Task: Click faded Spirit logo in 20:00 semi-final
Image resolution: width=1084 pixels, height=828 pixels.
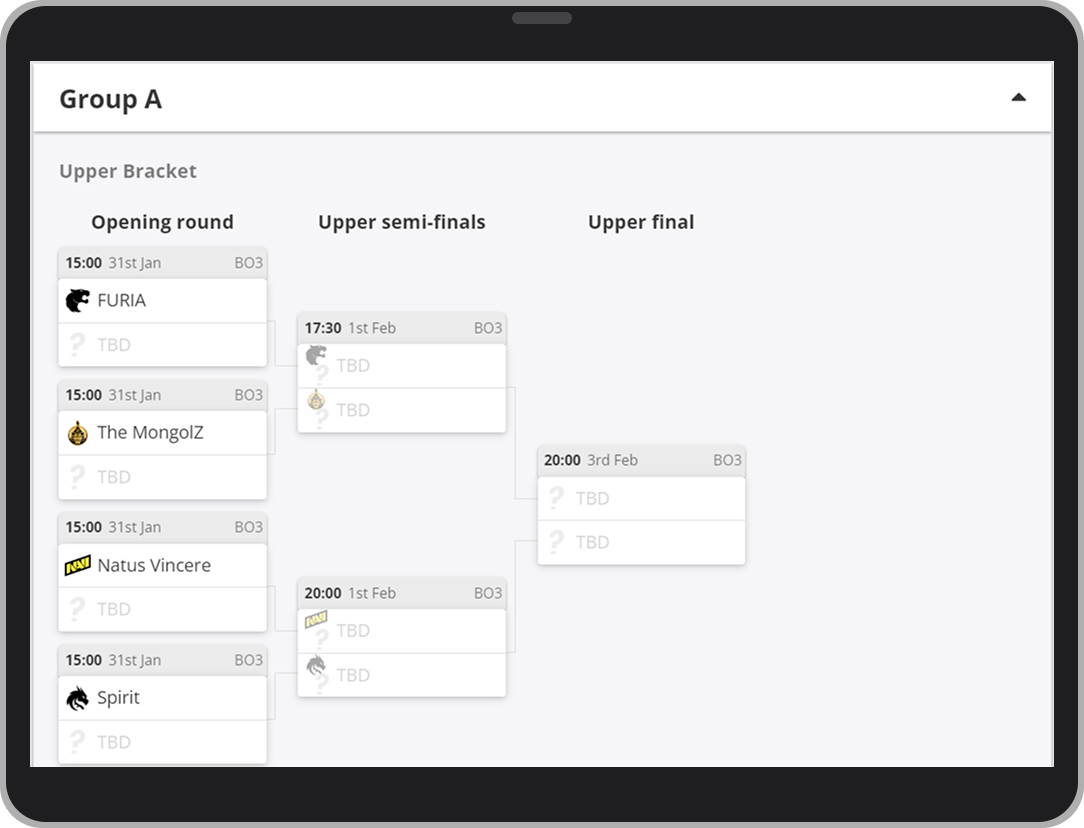Action: (316, 665)
